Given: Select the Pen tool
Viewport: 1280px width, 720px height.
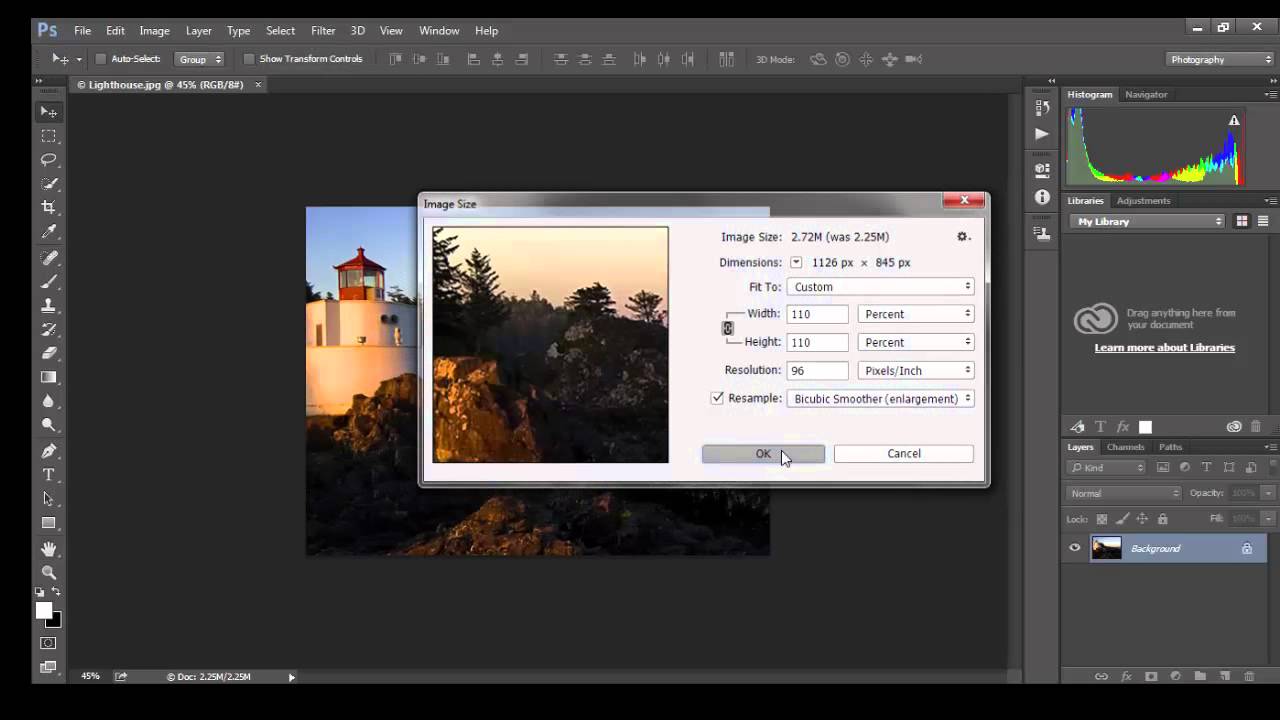Looking at the screenshot, I should tap(48, 451).
